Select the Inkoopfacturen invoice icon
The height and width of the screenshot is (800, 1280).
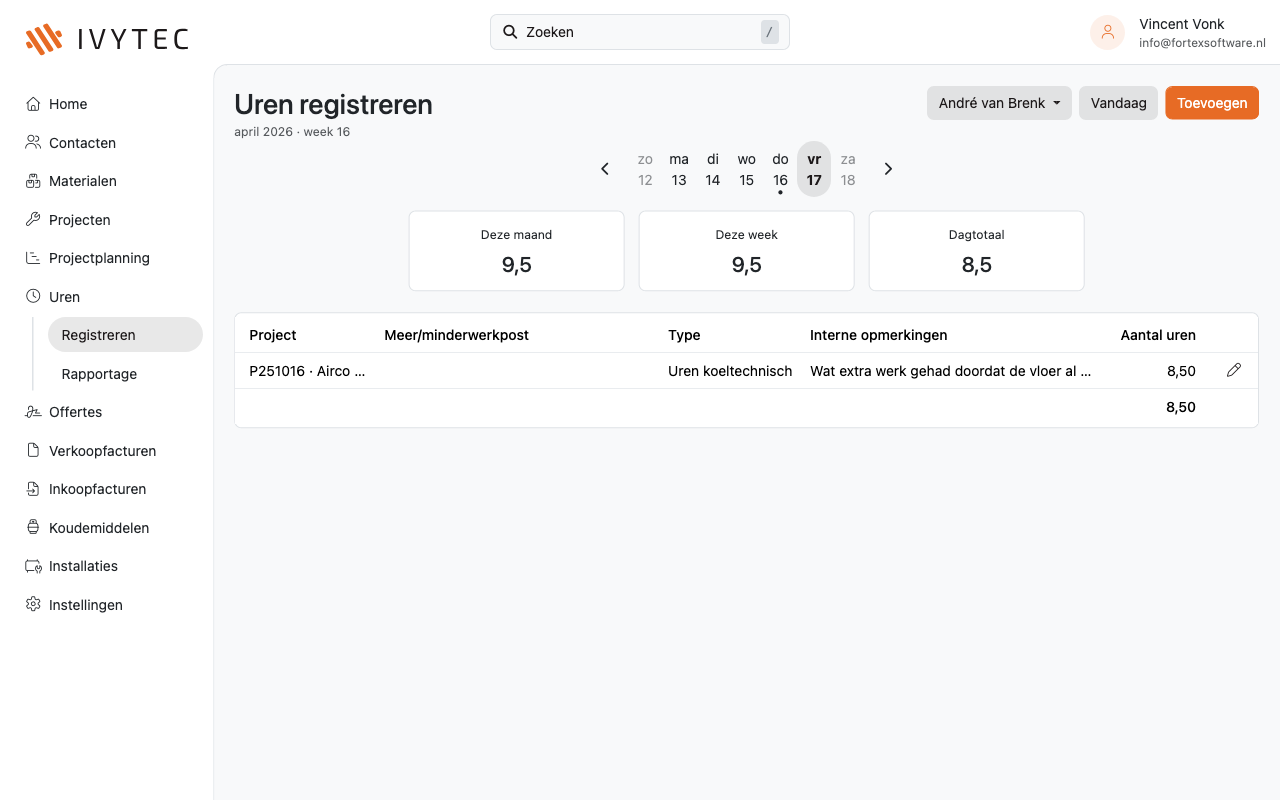[33, 489]
